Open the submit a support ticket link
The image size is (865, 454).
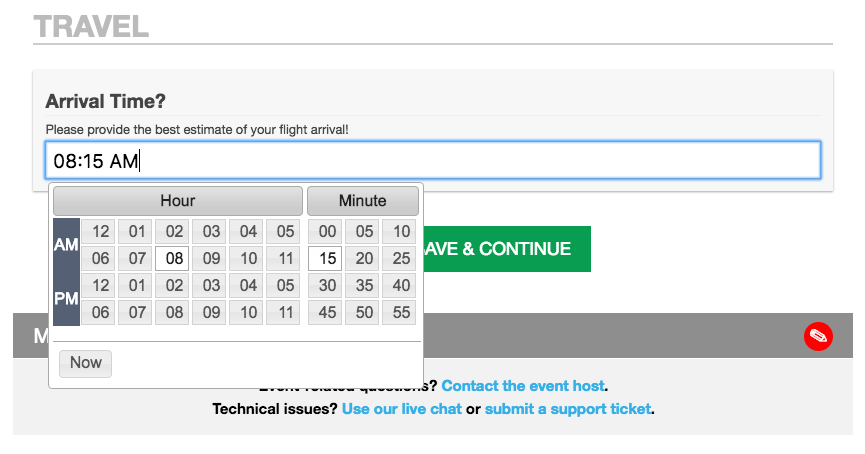[568, 409]
